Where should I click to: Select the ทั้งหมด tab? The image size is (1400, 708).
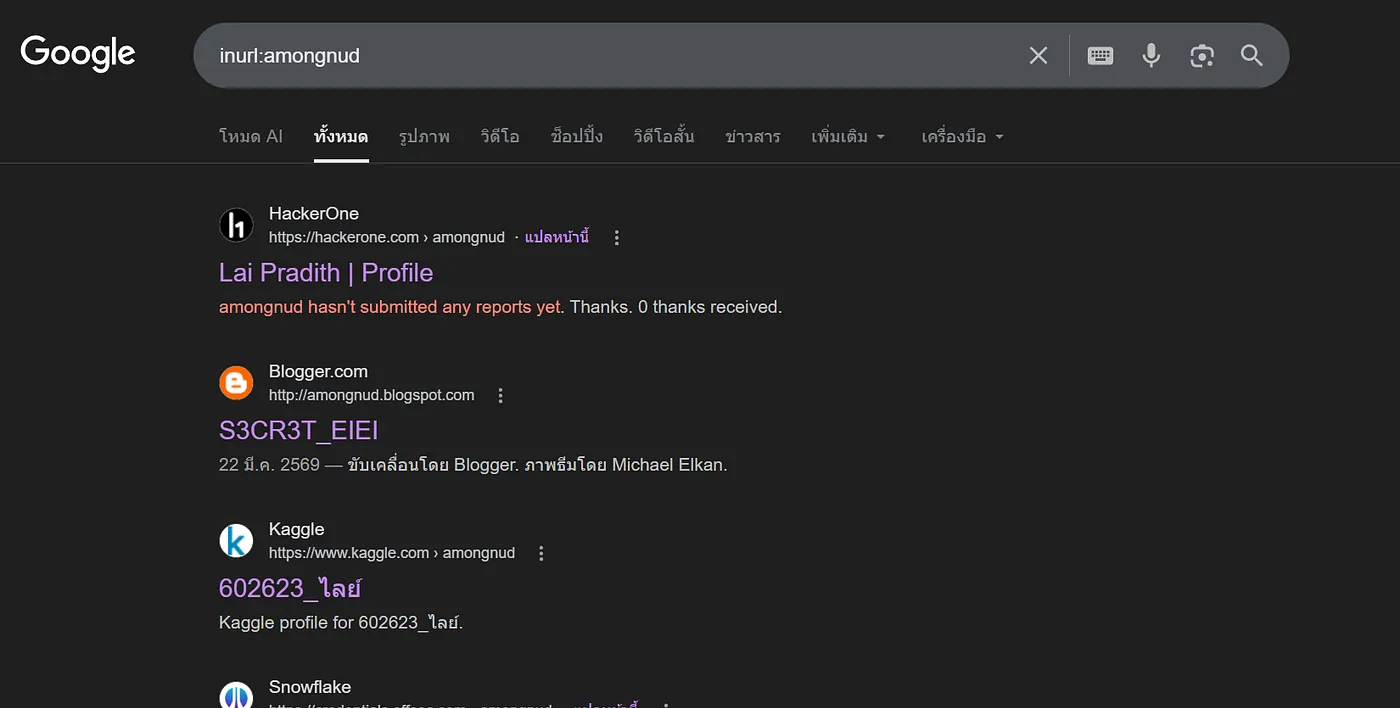[341, 137]
